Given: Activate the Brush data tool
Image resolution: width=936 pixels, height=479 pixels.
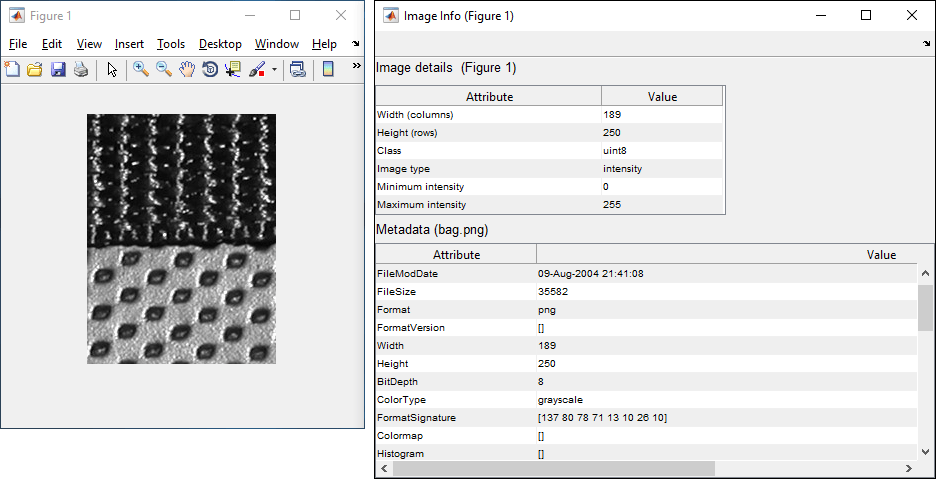Looking at the screenshot, I should coord(257,69).
